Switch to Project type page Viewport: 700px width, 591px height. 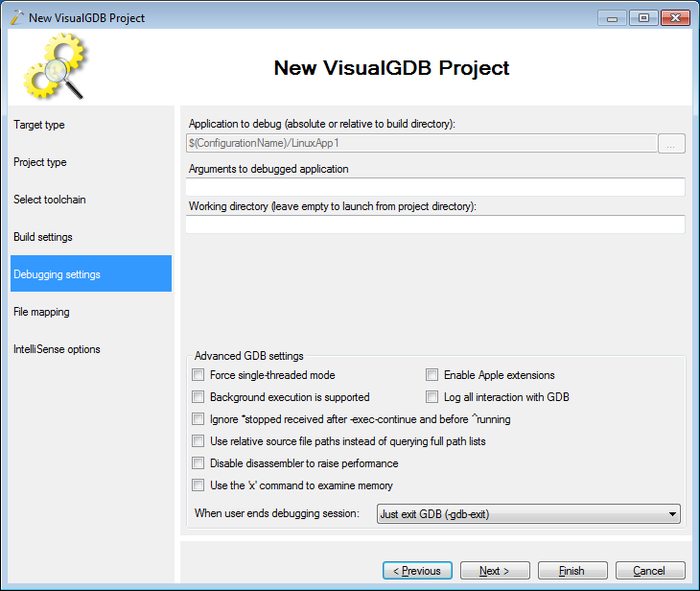point(91,162)
